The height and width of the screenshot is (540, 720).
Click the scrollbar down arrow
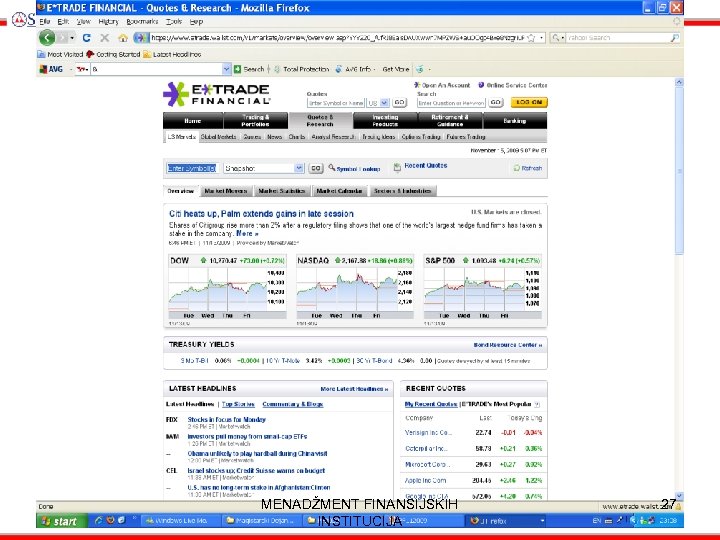pyautogui.click(x=679, y=496)
